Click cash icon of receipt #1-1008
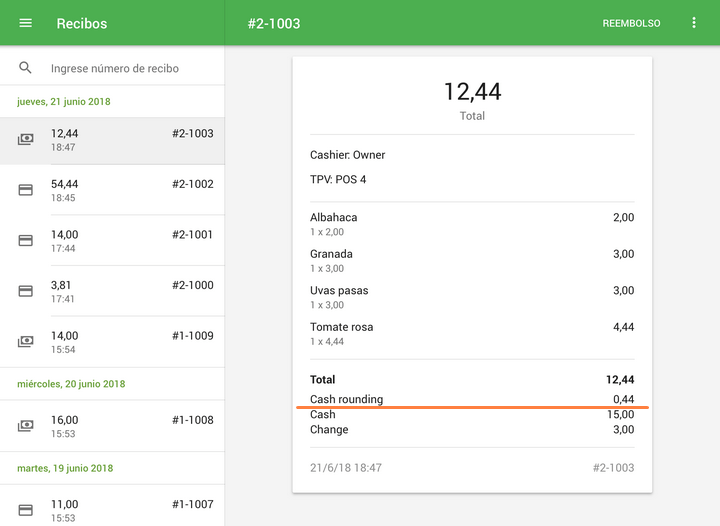Screen dimensions: 720x526 point(26,426)
